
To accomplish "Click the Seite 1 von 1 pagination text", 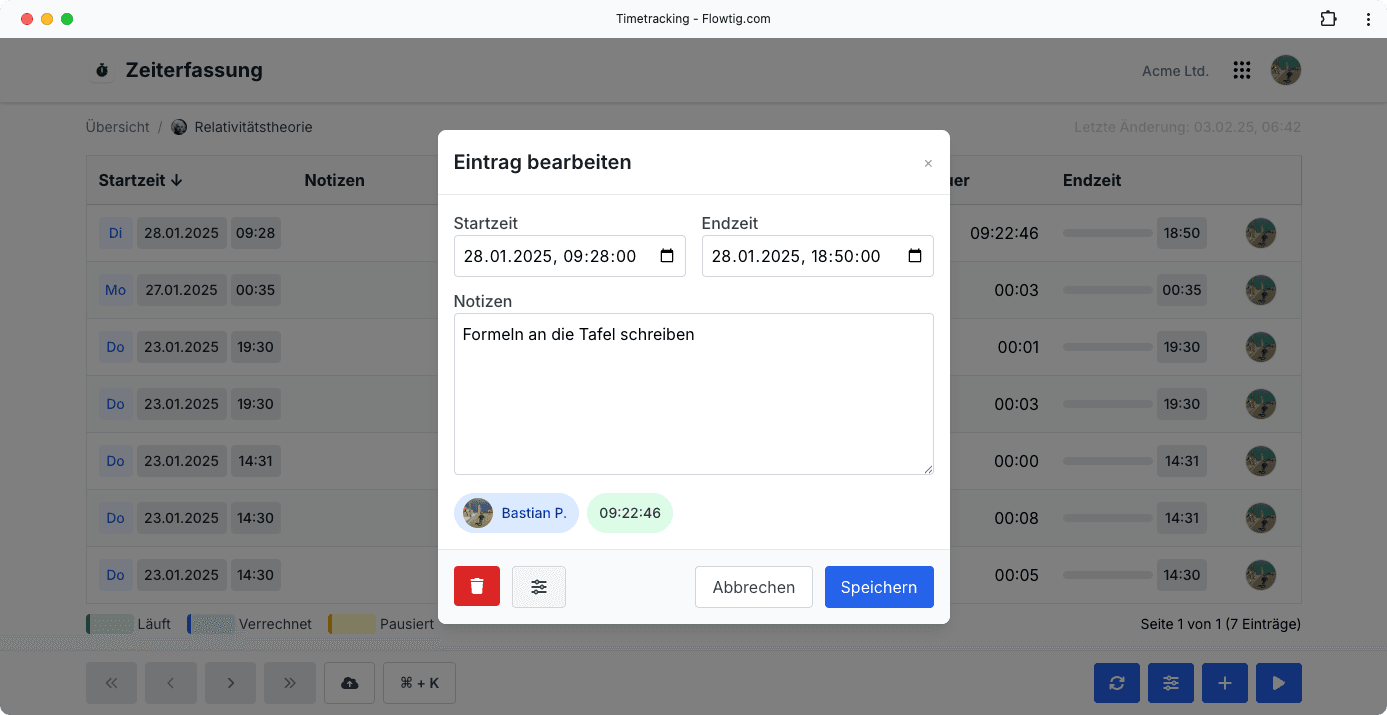I will pos(1220,624).
